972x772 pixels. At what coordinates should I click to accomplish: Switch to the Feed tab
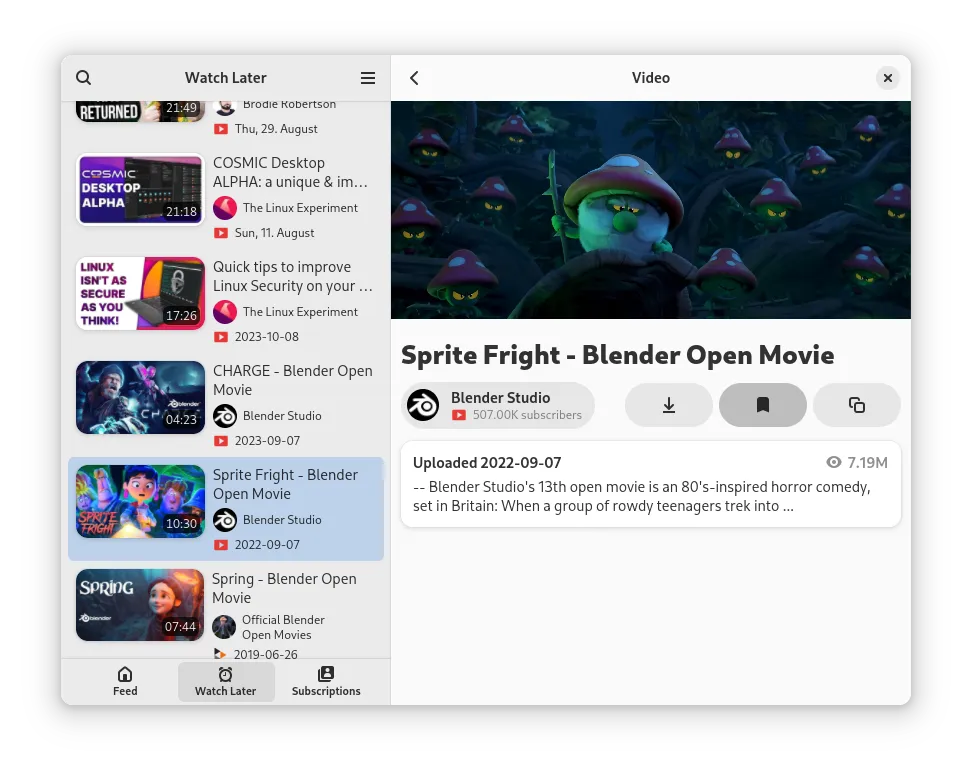point(125,681)
